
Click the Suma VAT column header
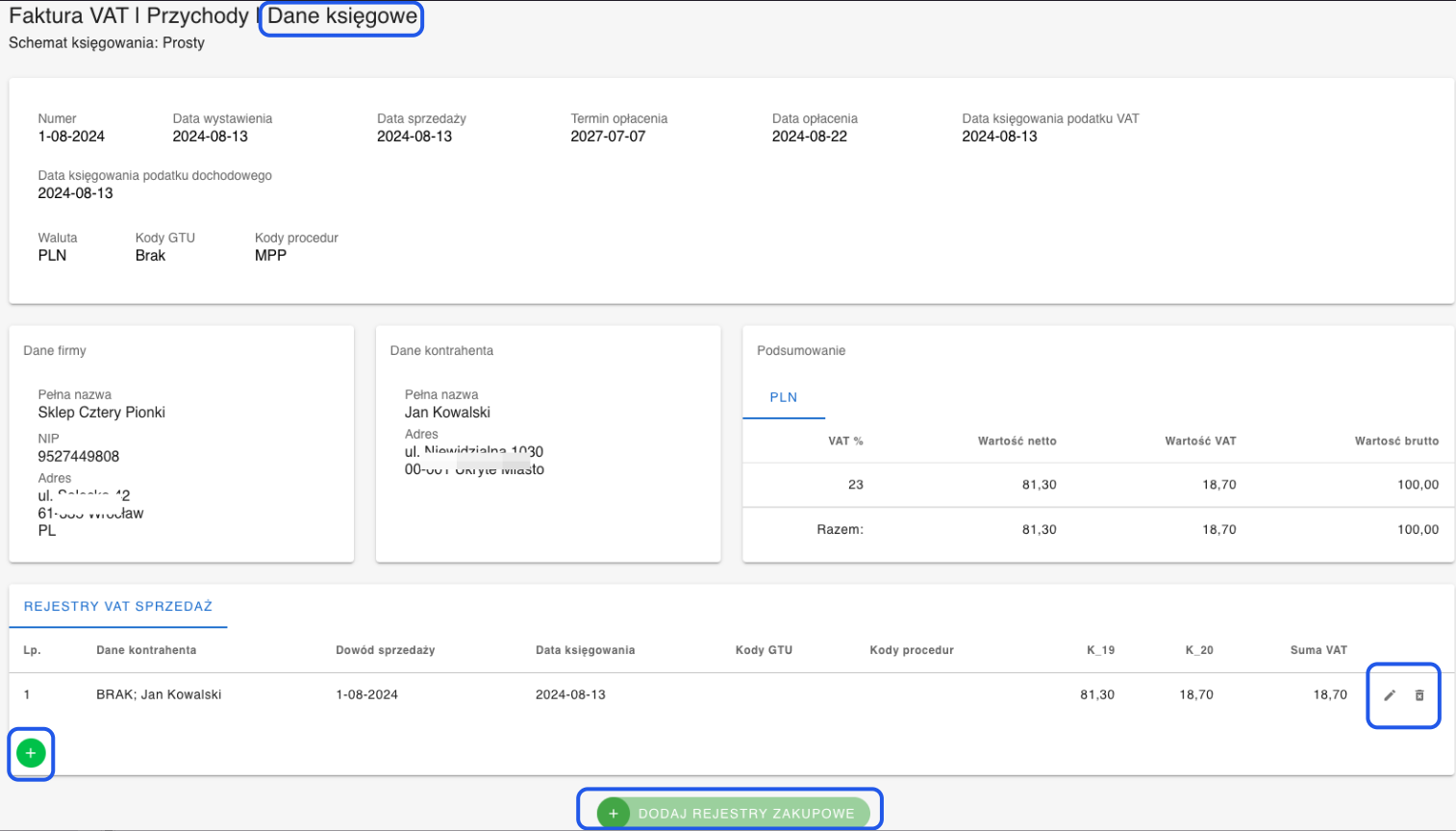(1318, 650)
